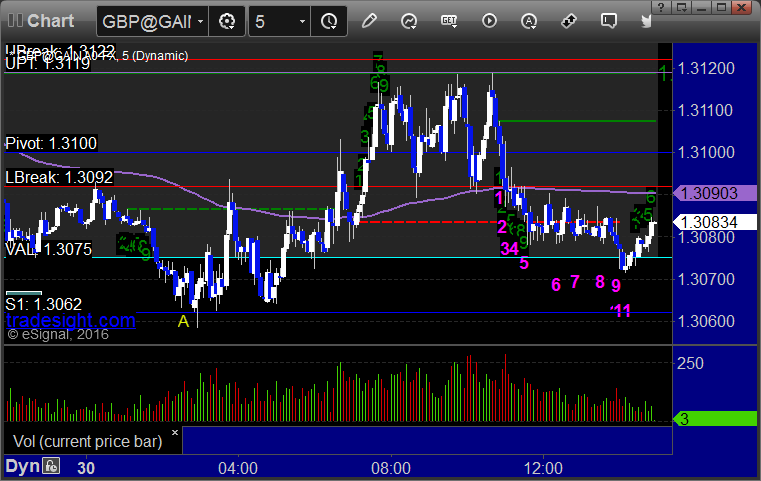
Task: Click the Vol (current price bar) label
Action: pos(87,441)
